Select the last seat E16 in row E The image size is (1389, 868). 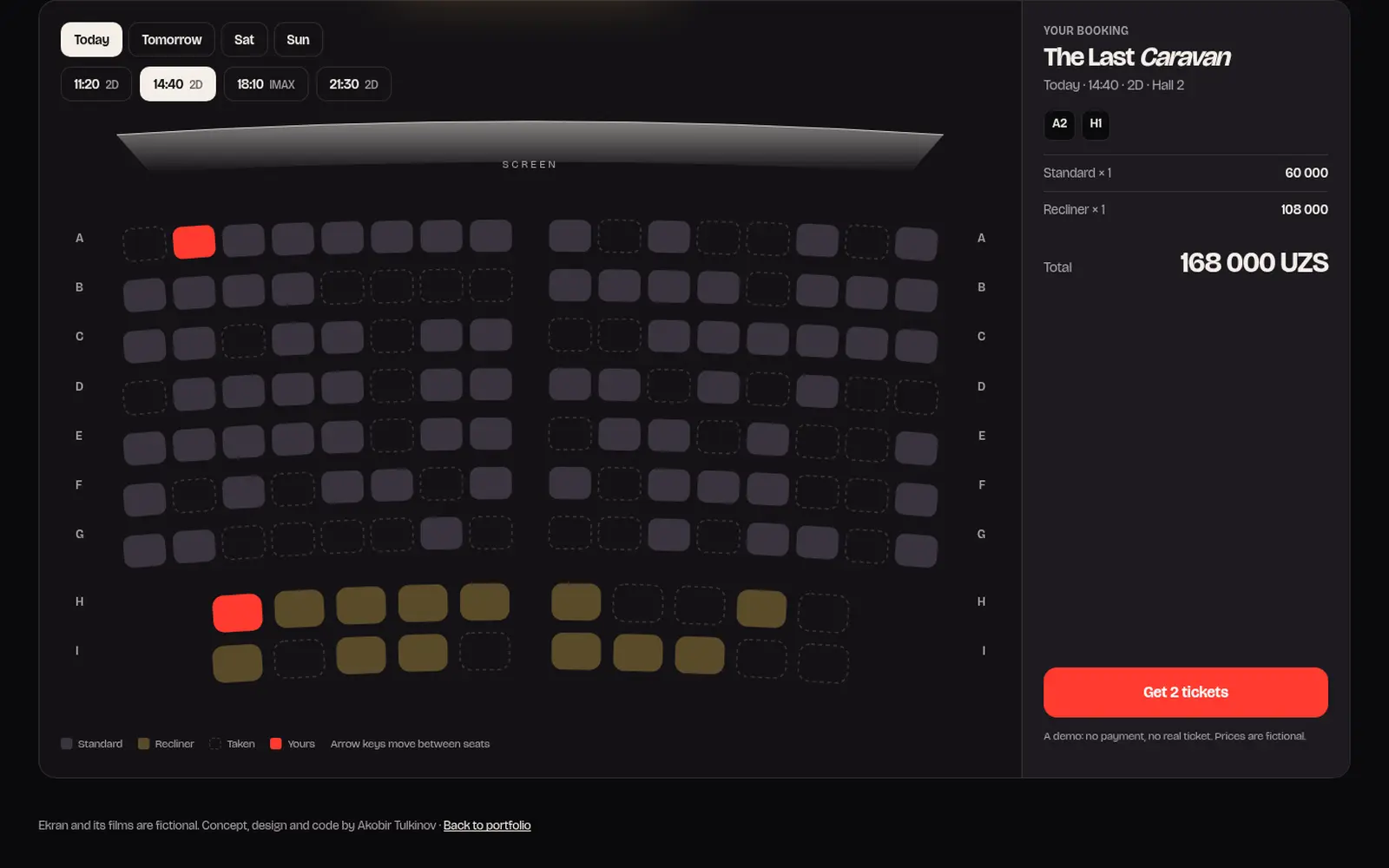tap(916, 448)
